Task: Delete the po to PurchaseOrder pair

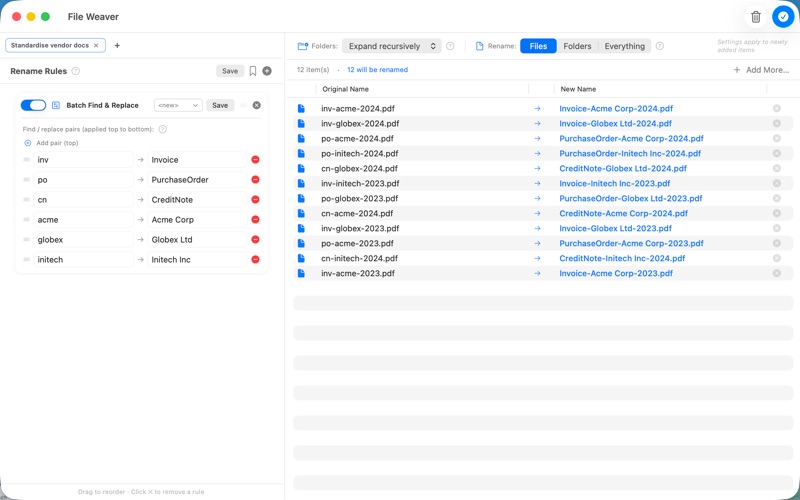Action: [256, 180]
